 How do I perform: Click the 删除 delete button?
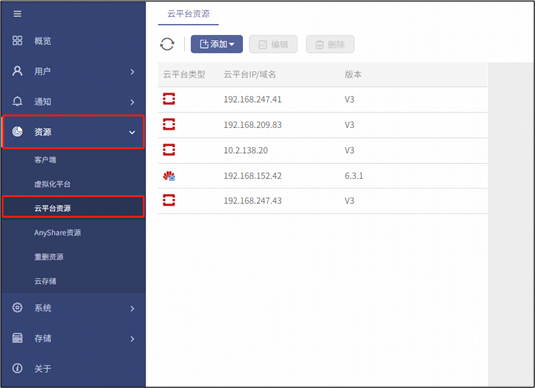click(330, 44)
